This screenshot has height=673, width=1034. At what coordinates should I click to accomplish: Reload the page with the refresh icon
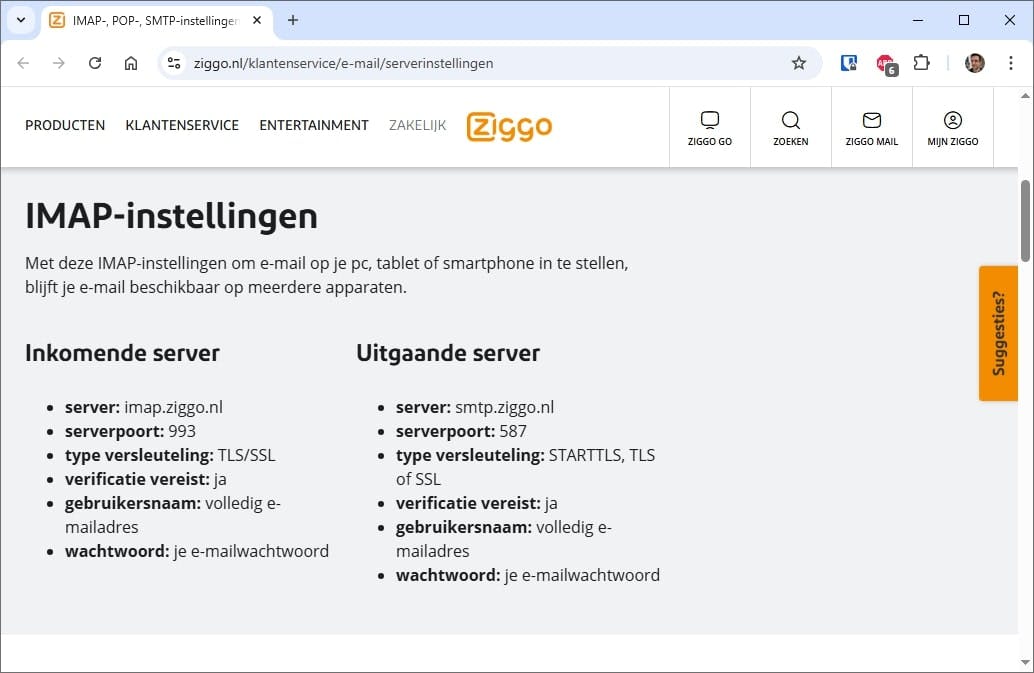(x=95, y=62)
